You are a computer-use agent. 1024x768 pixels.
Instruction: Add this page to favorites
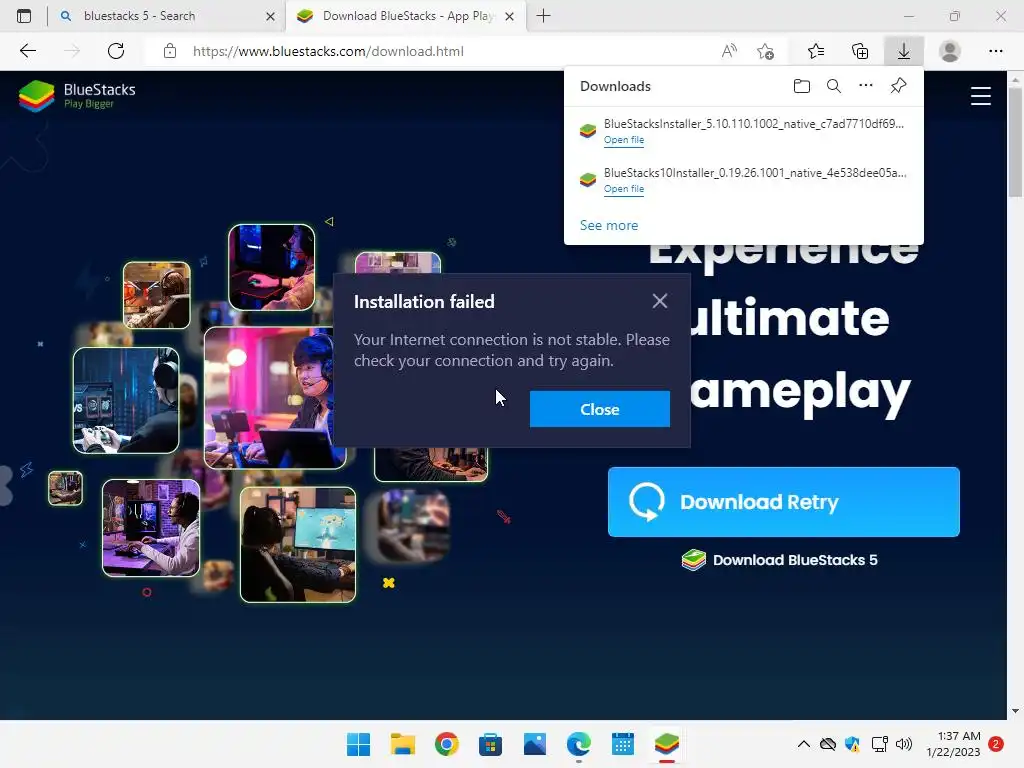(765, 51)
